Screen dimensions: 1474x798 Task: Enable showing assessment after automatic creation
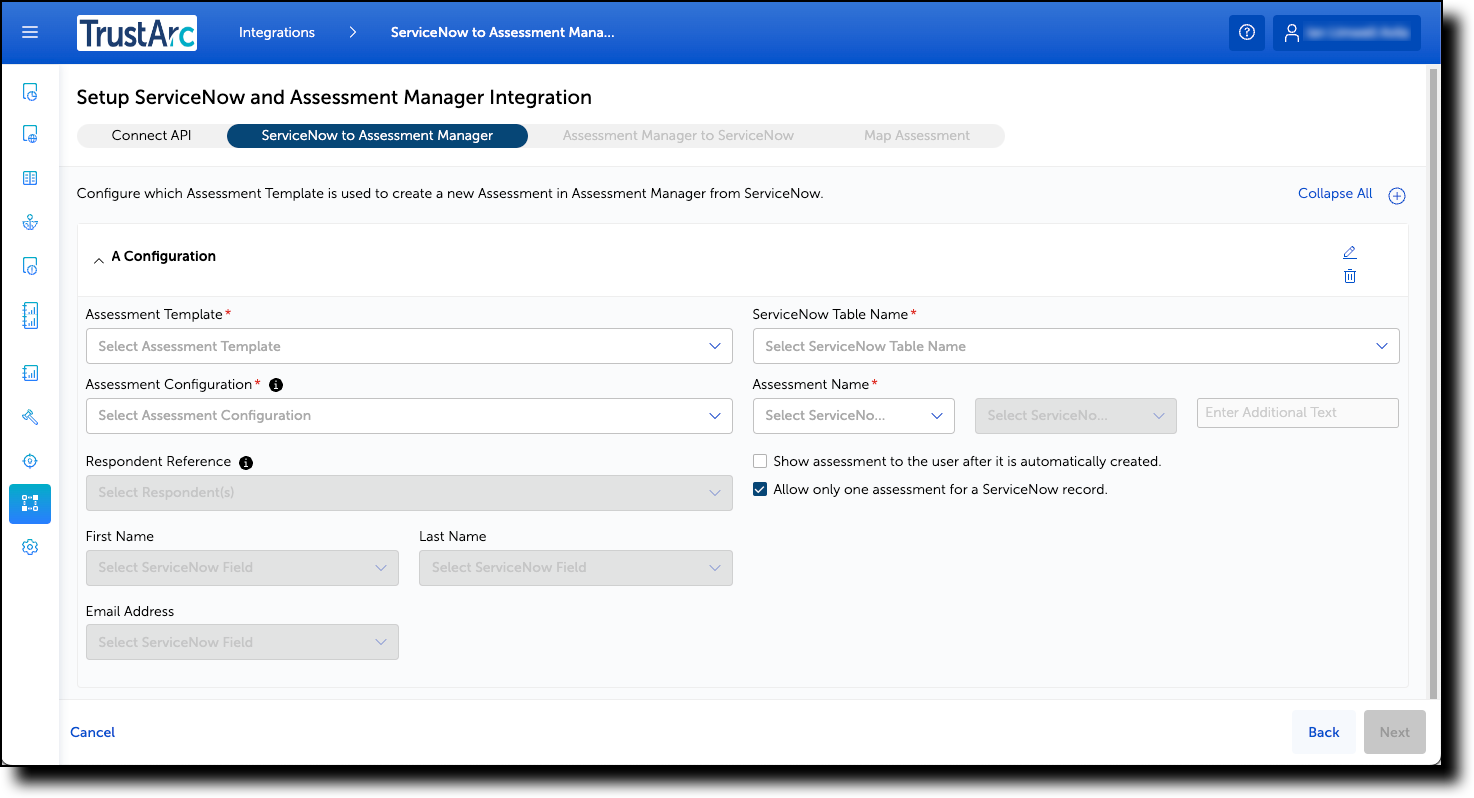pos(760,461)
